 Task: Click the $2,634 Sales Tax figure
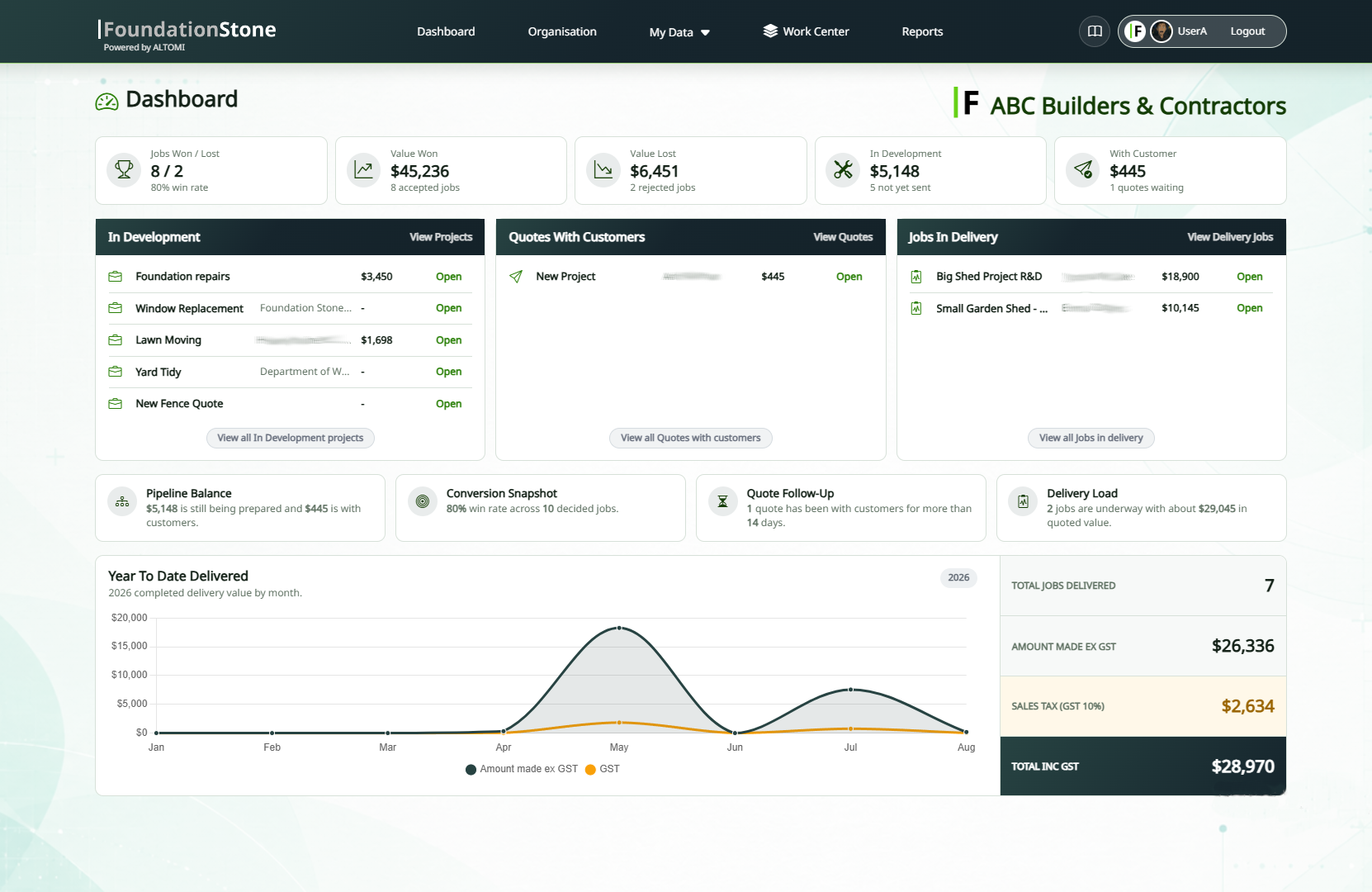coord(1248,706)
